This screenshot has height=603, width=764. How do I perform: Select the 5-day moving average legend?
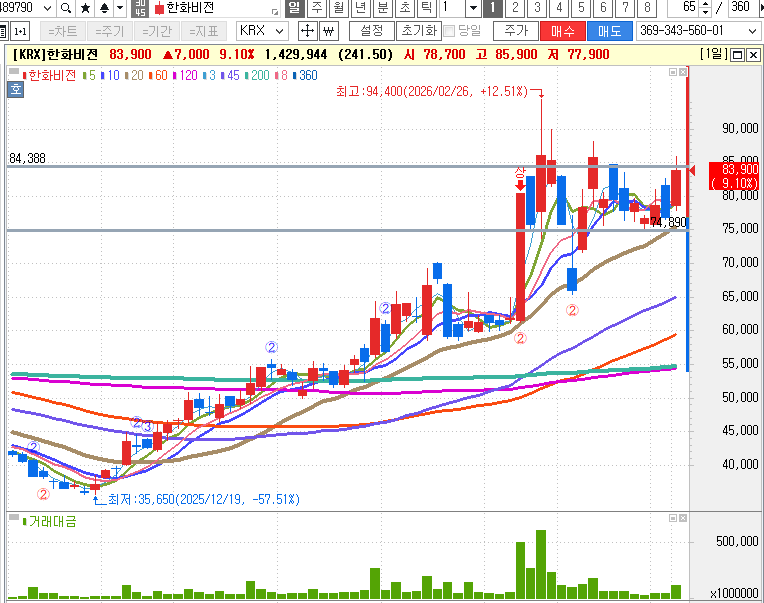pos(89,75)
